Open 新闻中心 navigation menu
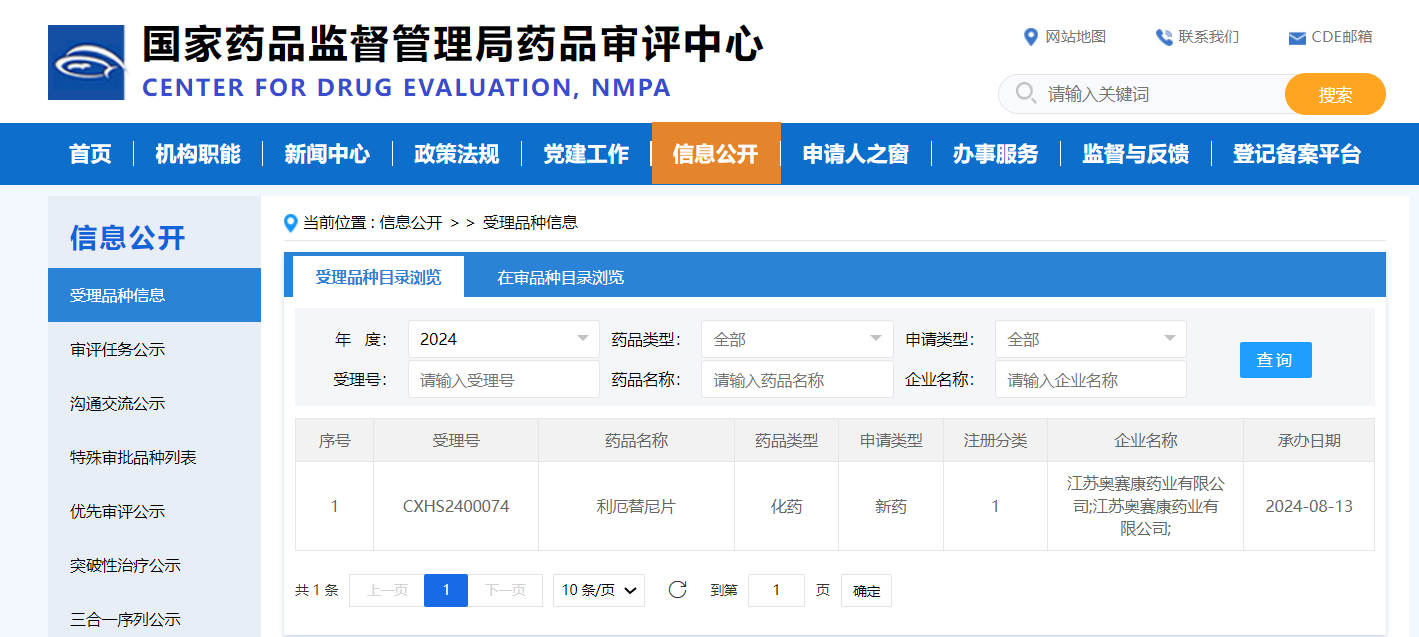This screenshot has height=637, width=1419. point(327,154)
